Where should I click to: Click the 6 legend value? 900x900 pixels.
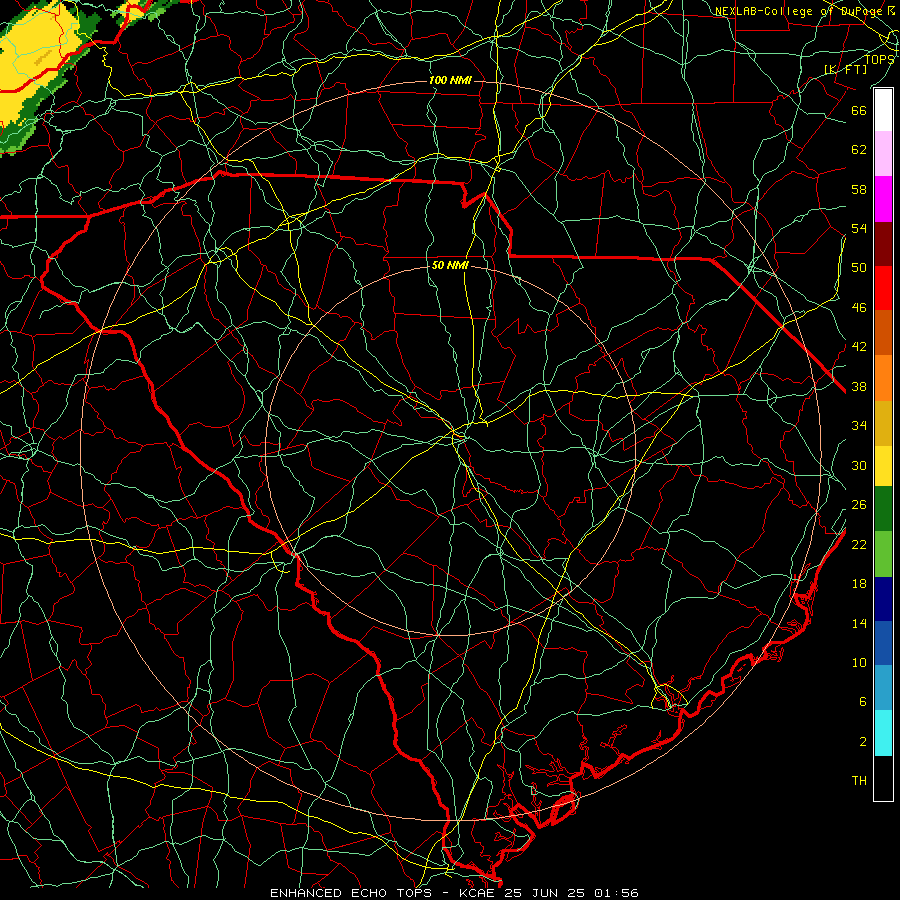[863, 701]
